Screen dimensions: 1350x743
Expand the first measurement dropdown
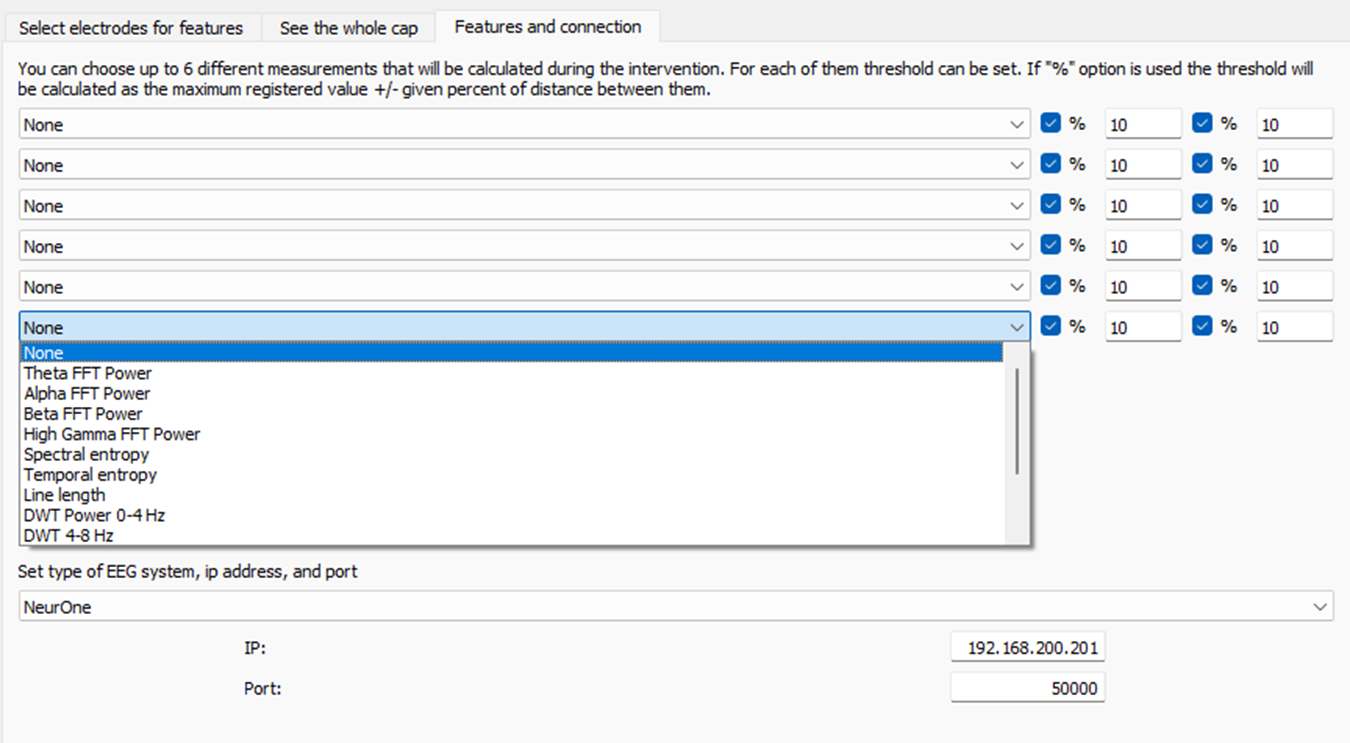tap(1017, 125)
